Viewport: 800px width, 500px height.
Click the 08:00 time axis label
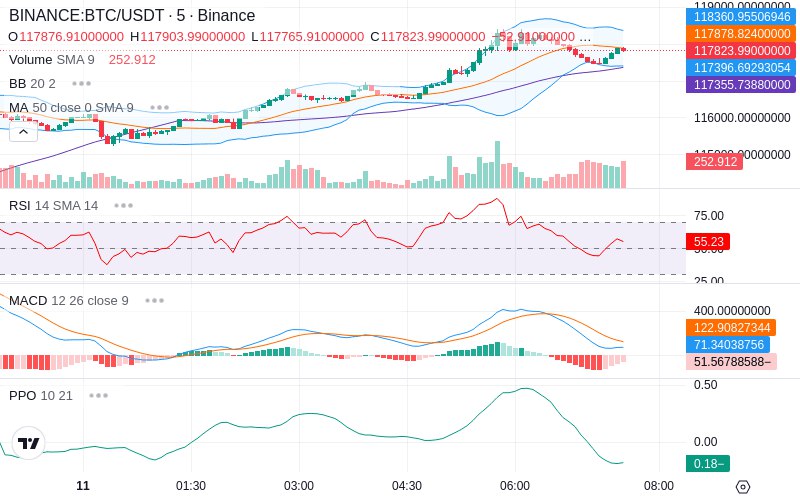click(x=659, y=486)
